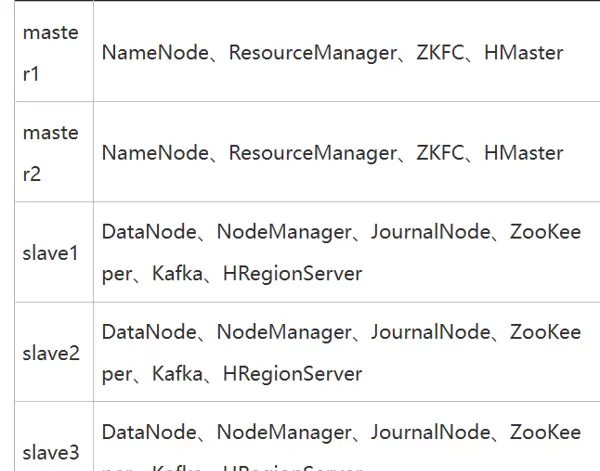Click the master2 hostname cell
The width and height of the screenshot is (600, 471).
(50, 153)
